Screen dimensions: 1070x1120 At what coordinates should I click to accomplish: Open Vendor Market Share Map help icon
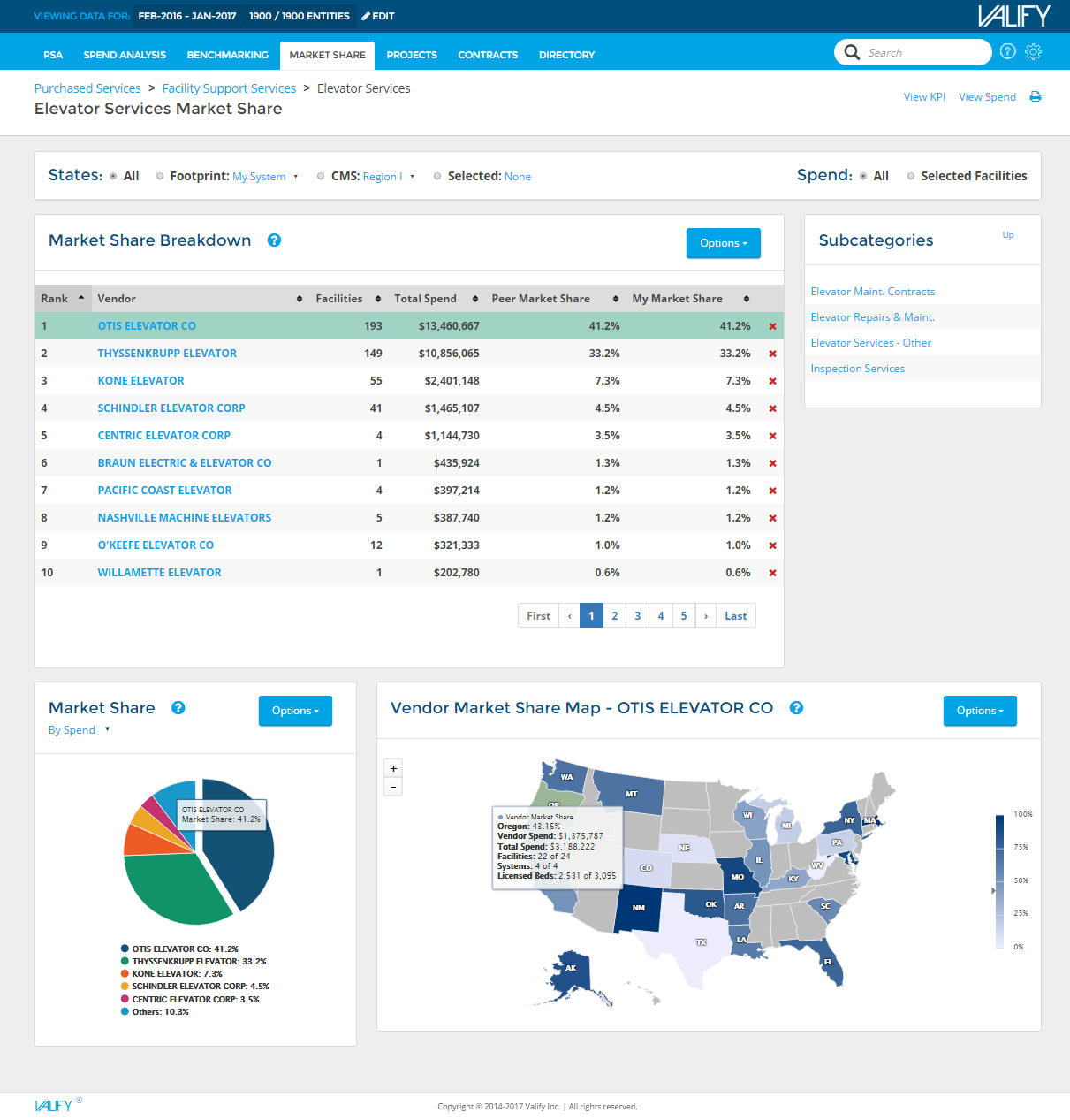pos(796,708)
